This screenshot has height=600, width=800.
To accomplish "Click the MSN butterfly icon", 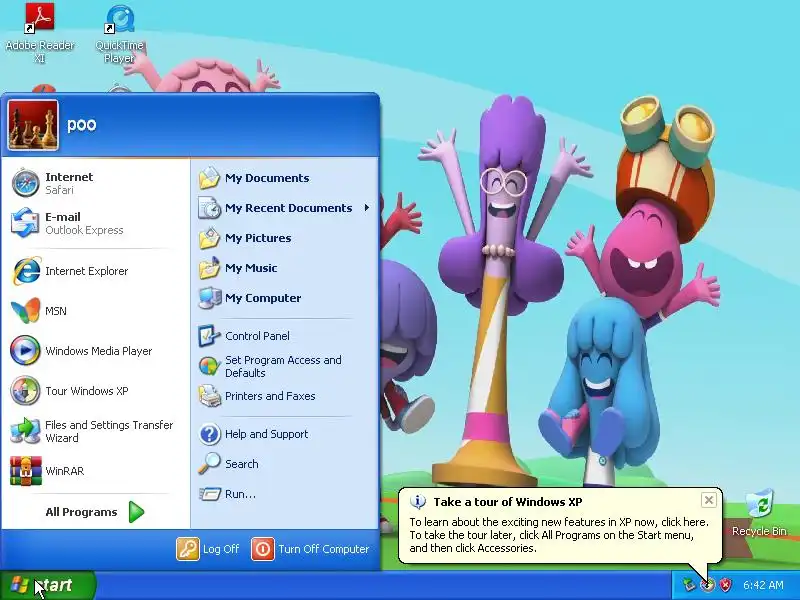I will (x=25, y=311).
